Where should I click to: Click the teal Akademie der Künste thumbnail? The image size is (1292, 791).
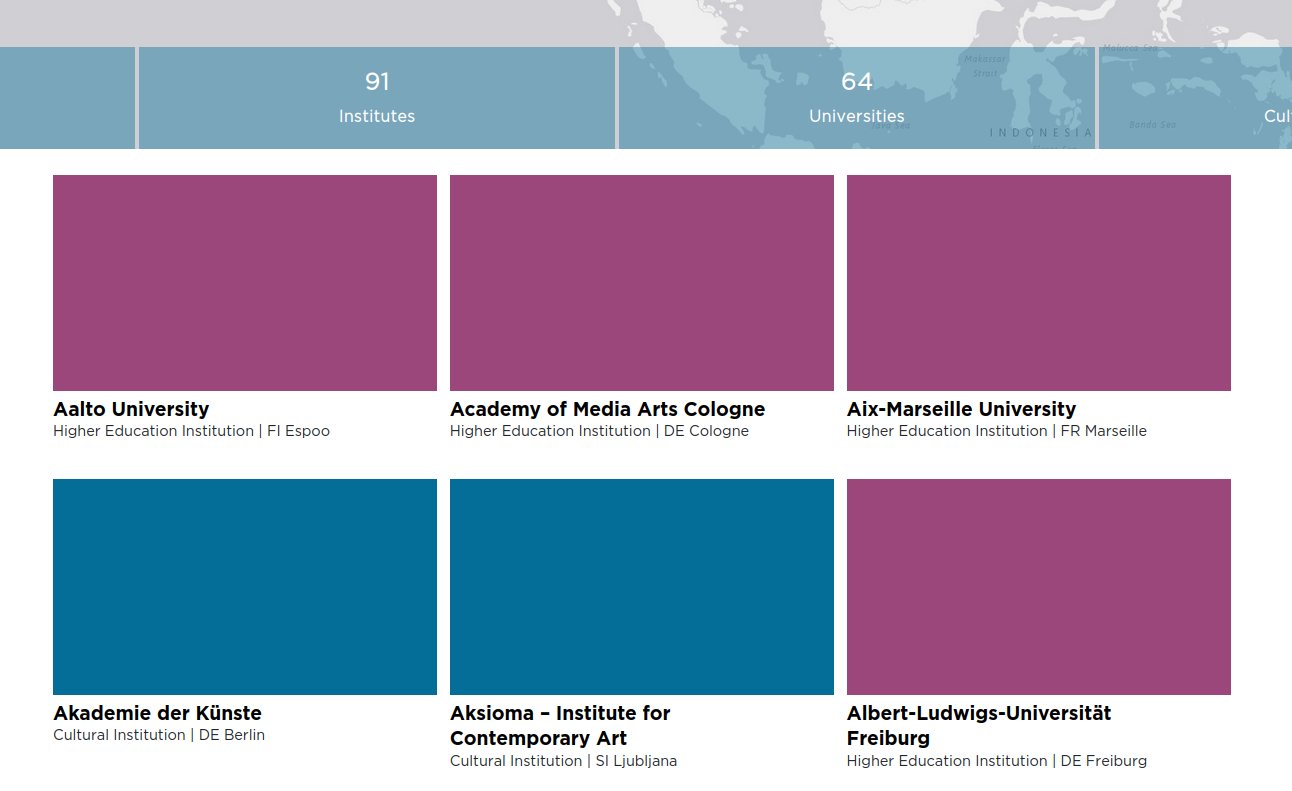tap(244, 587)
